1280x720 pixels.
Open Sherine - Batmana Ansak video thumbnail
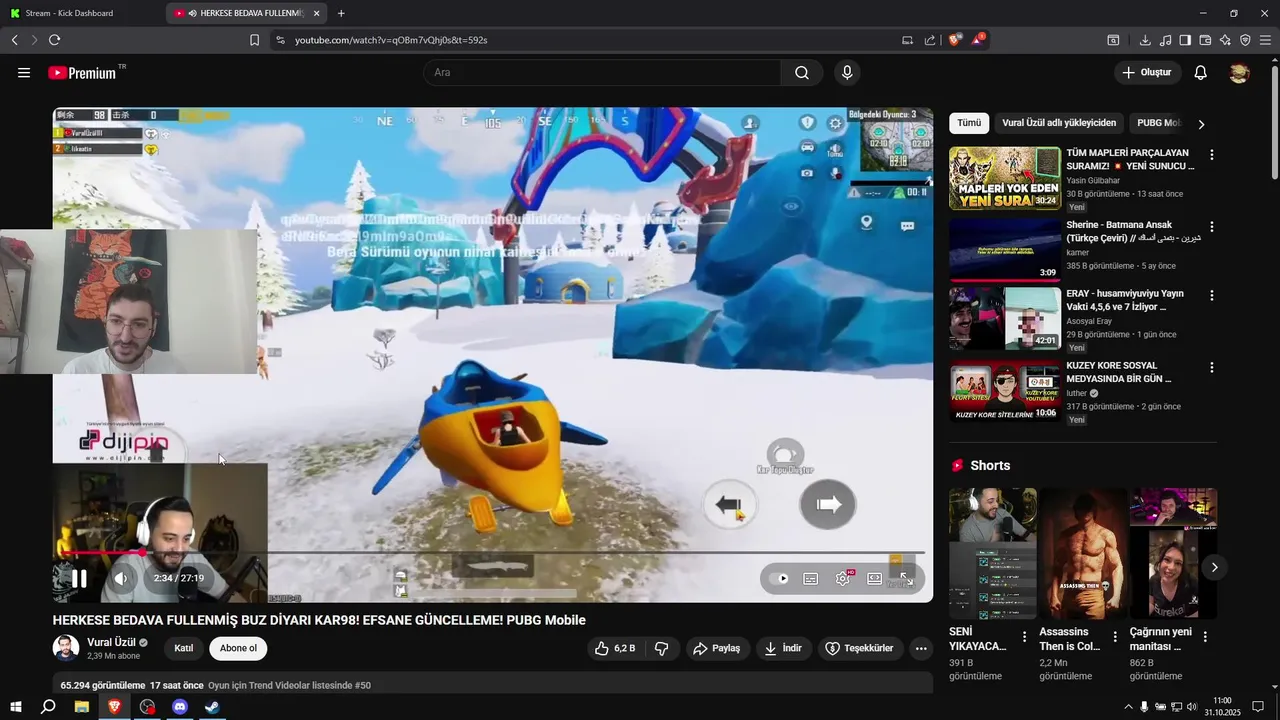1005,250
